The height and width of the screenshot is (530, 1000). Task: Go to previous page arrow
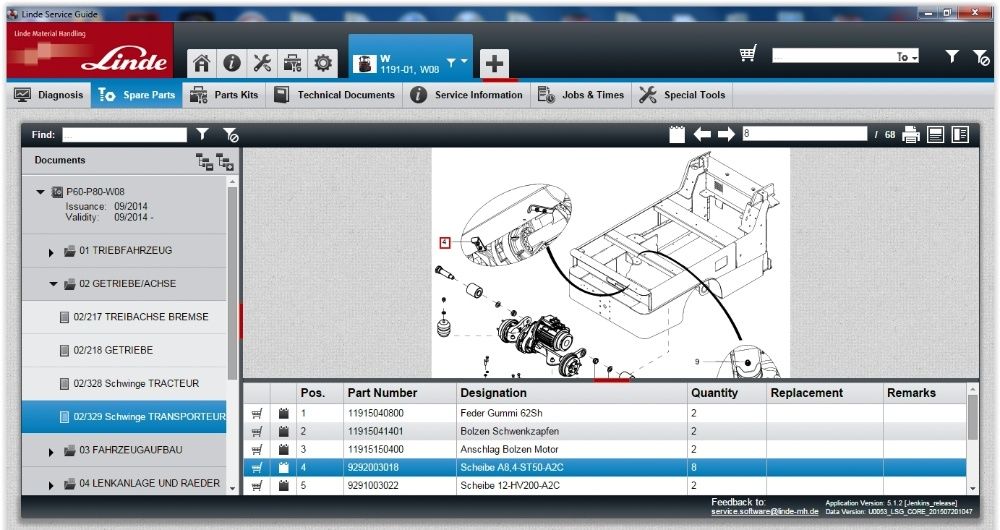[702, 134]
